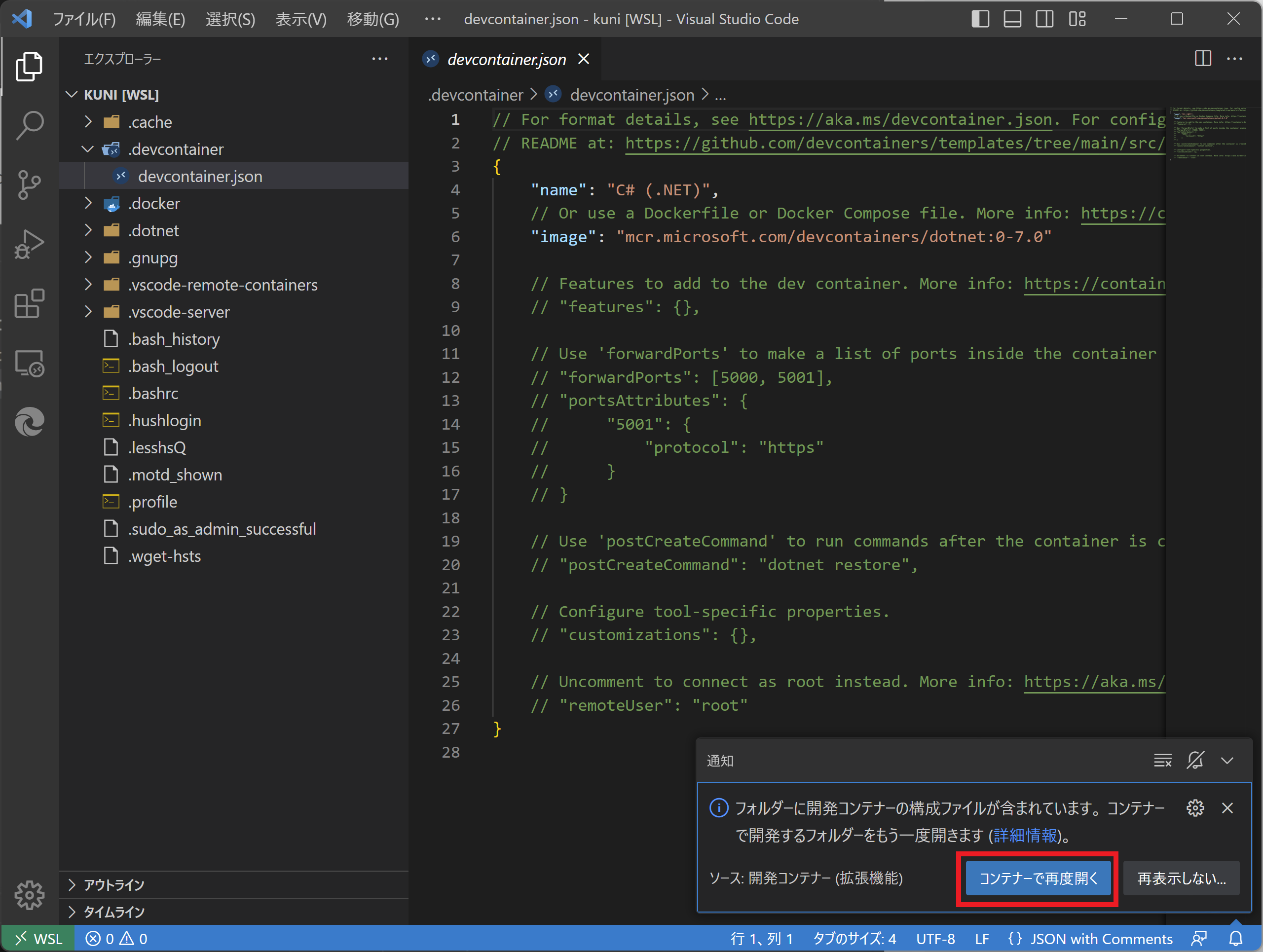Screen dimensions: 1263x952
Task: Click the feedback icon in status bar
Action: click(1199, 939)
